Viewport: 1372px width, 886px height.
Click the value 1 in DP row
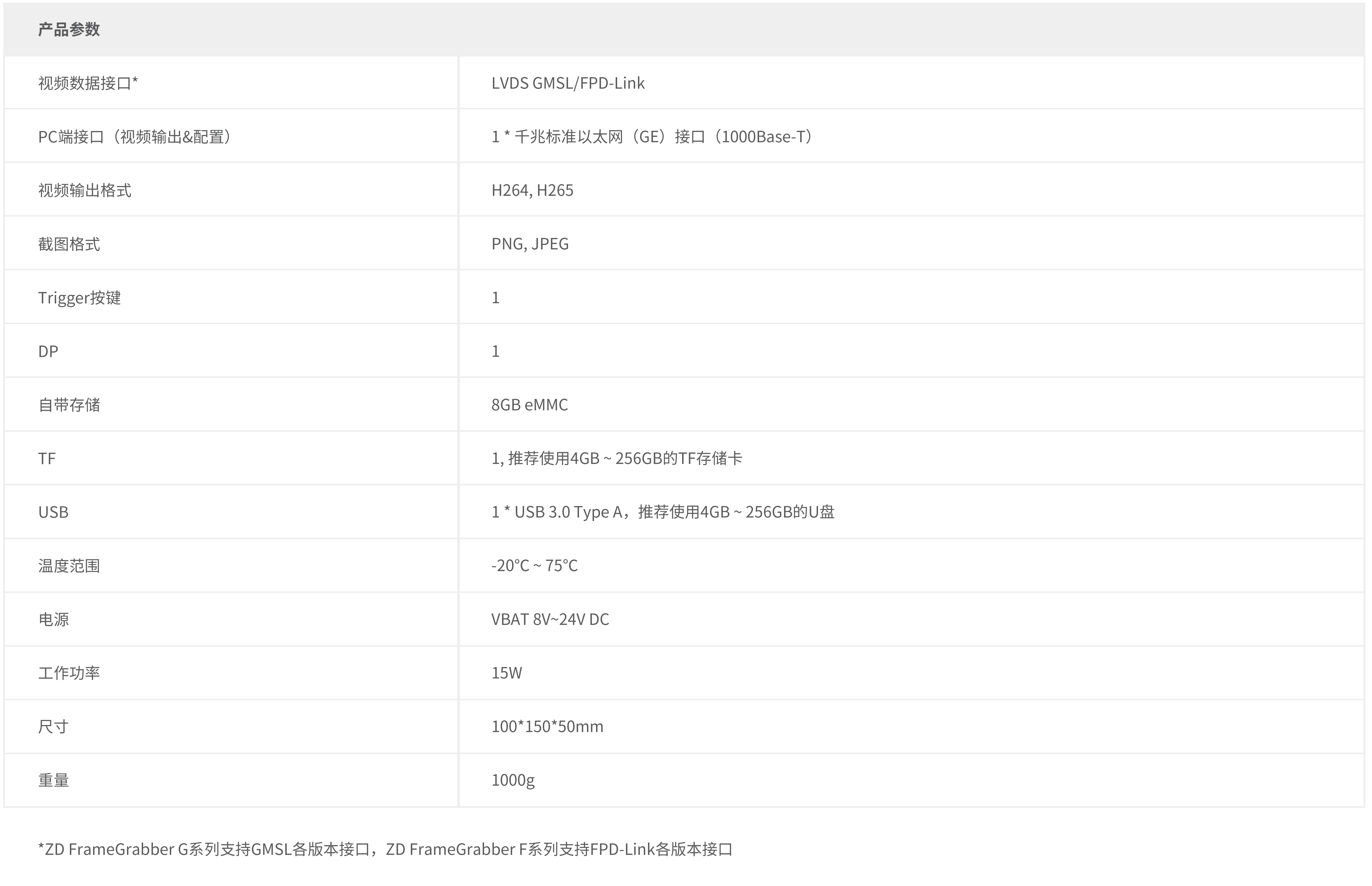pos(496,351)
